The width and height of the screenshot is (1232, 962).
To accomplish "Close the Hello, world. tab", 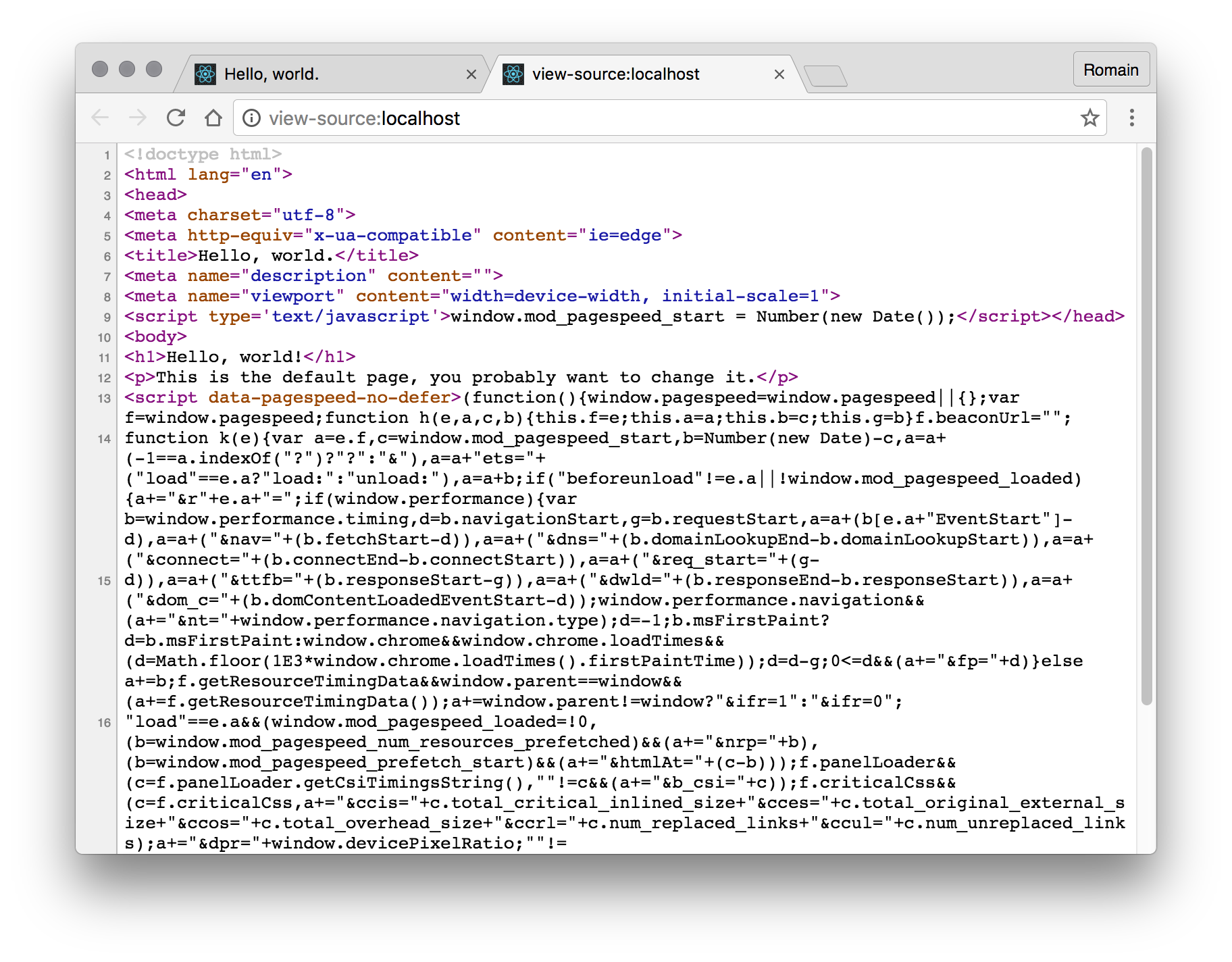I will pyautogui.click(x=471, y=74).
